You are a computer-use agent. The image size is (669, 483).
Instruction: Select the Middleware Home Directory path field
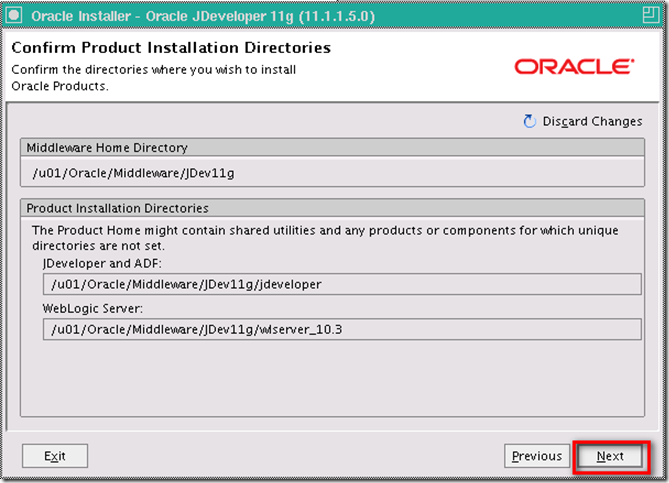click(x=332, y=173)
